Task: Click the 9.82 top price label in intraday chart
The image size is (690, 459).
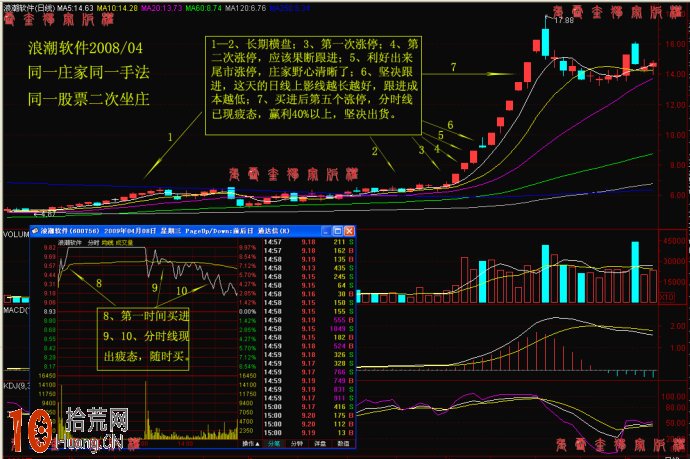Action: click(50, 248)
